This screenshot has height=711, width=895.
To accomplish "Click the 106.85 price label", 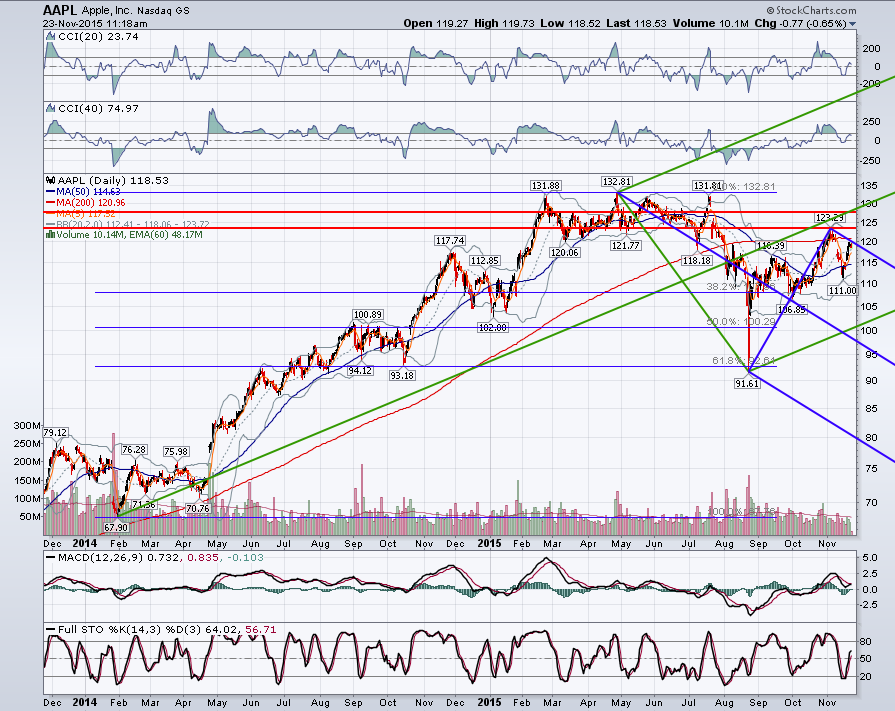I will 792,309.
